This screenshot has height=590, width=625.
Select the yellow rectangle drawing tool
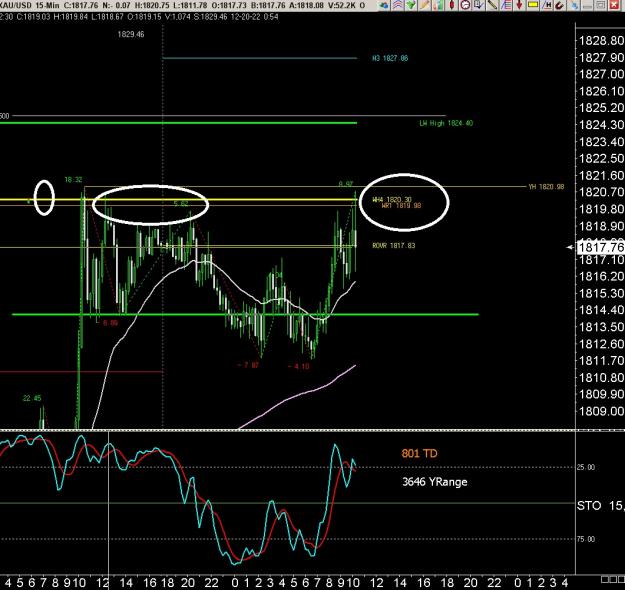(x=533, y=5)
